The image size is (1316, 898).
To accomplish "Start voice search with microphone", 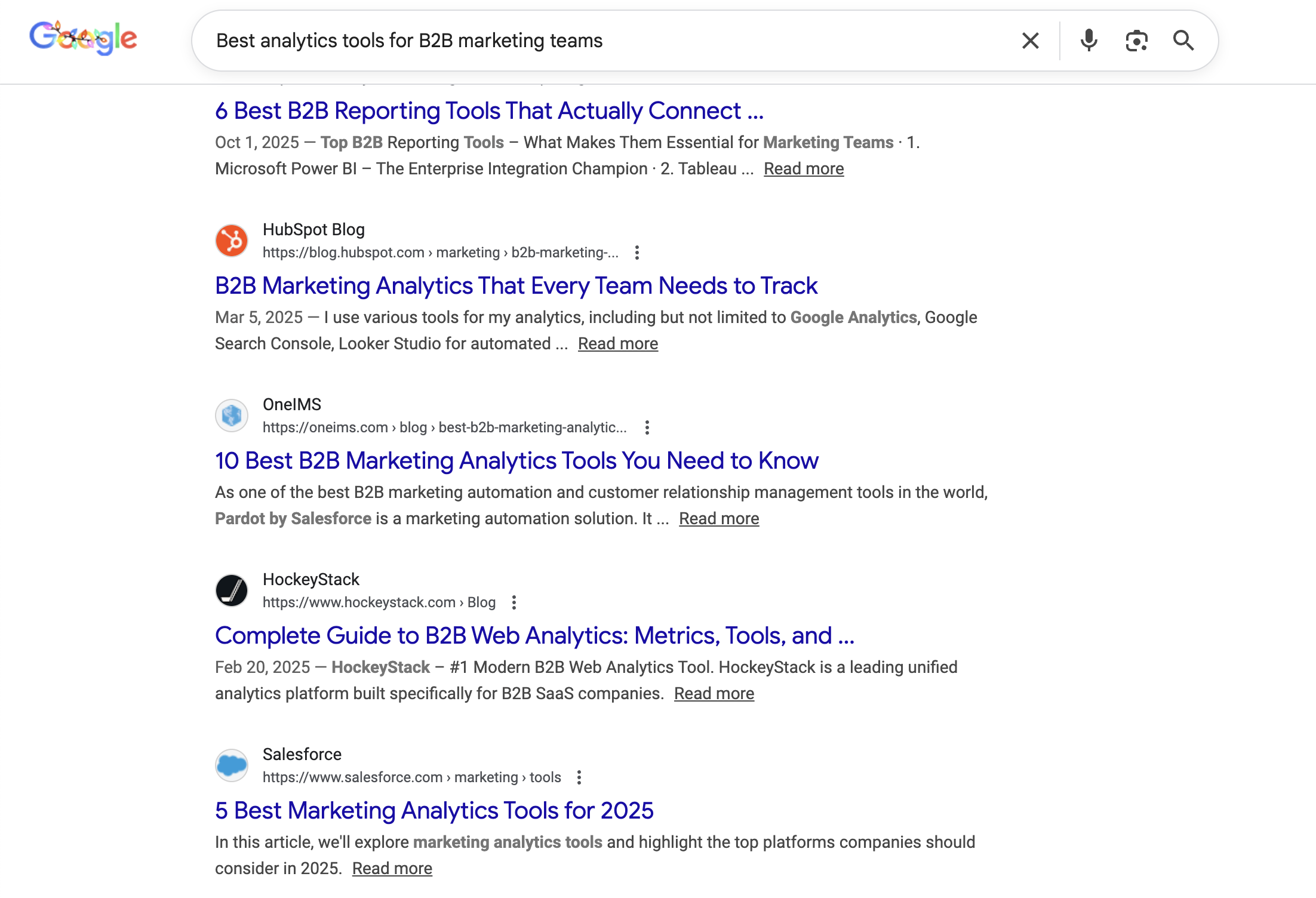I will pos(1089,41).
